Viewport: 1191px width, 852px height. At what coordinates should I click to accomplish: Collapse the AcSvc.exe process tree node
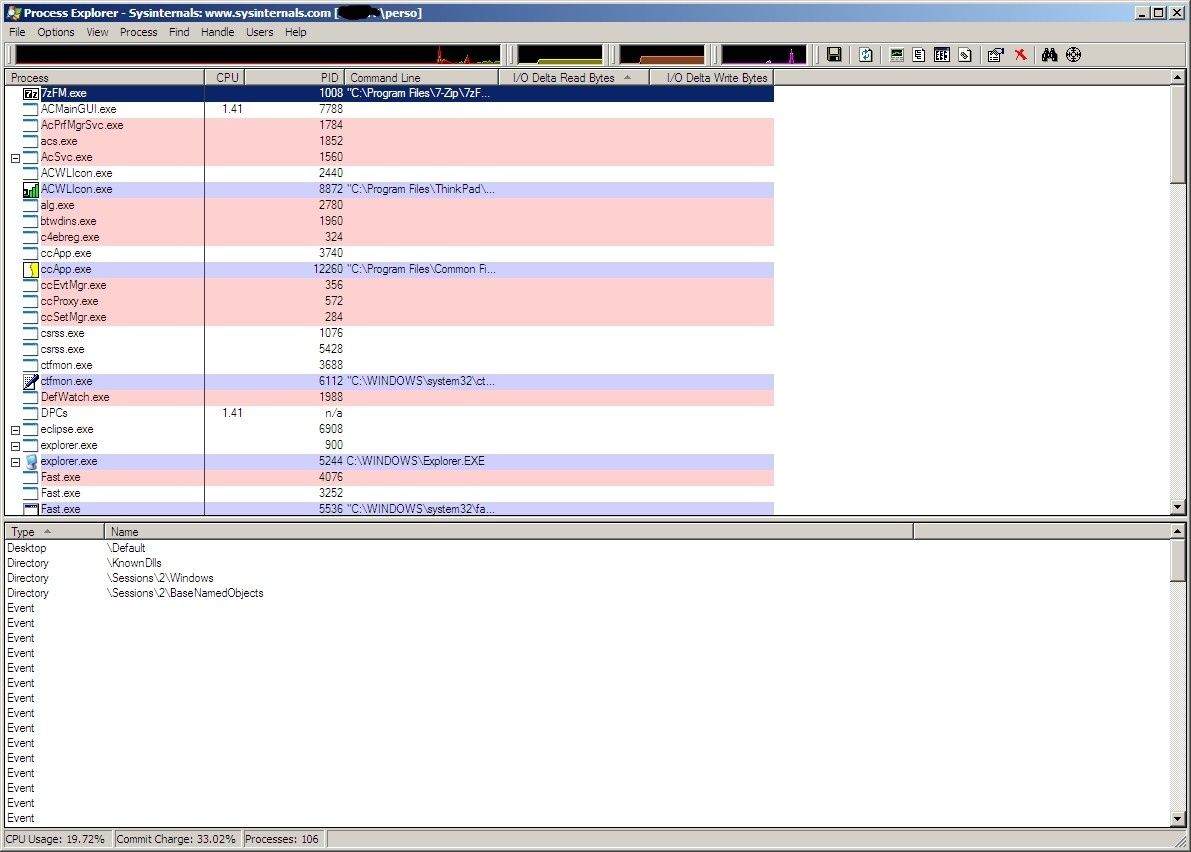[x=15, y=158]
